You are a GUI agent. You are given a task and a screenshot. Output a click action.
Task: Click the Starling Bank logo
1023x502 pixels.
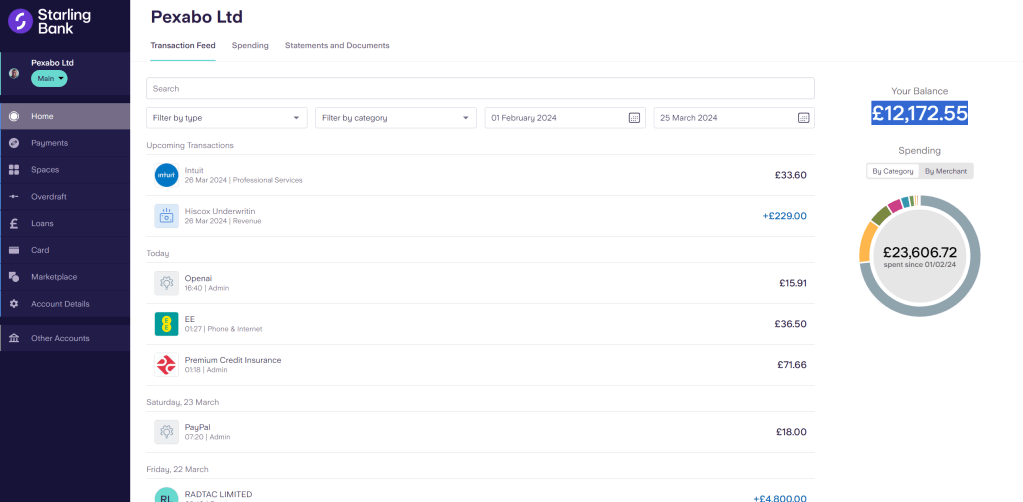click(x=50, y=22)
